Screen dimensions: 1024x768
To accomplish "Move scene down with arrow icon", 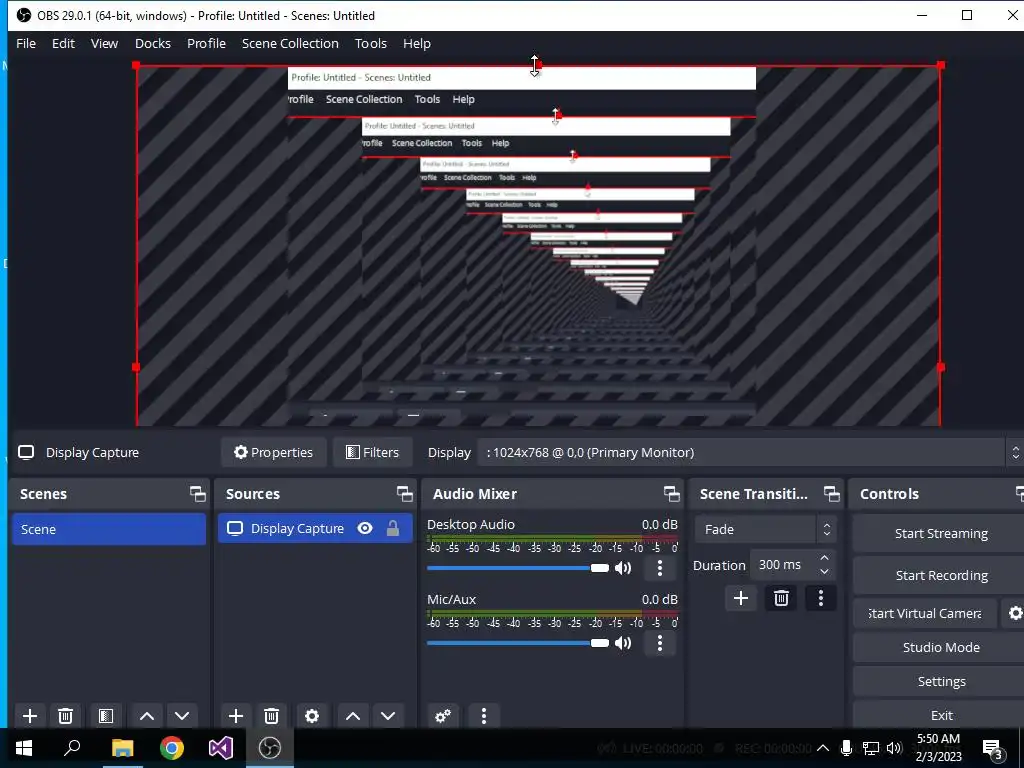I will [182, 716].
